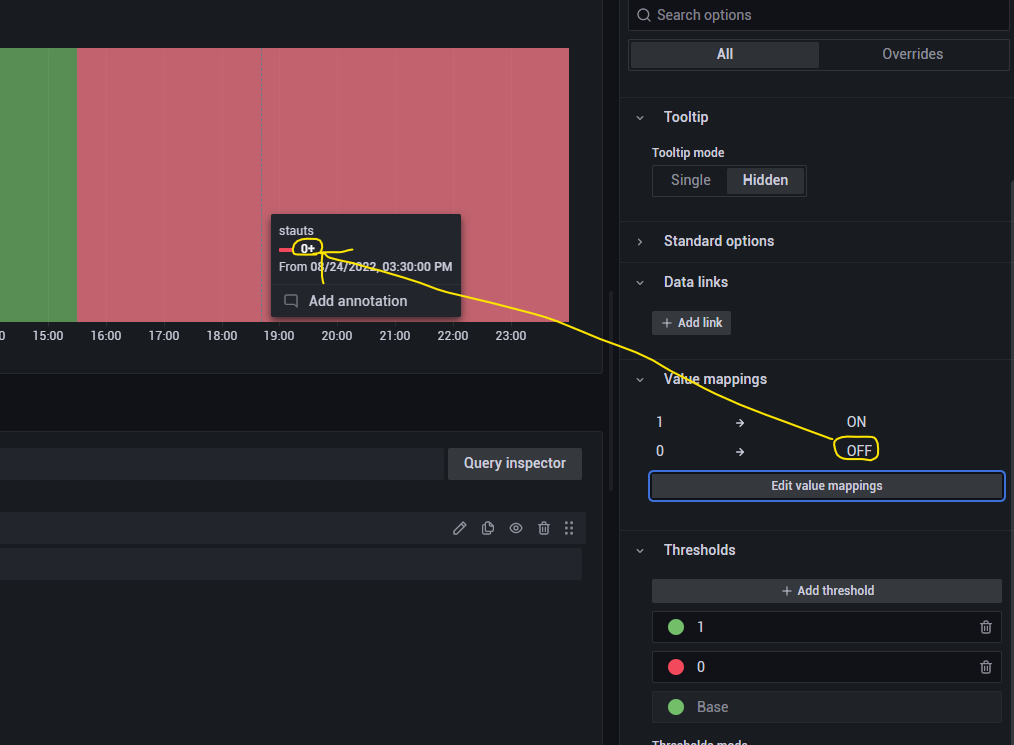Image resolution: width=1014 pixels, height=745 pixels.
Task: Collapse the Tooltip section
Action: pos(640,118)
